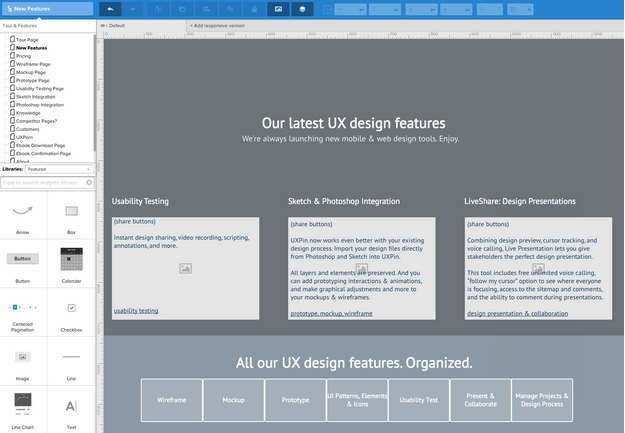Image resolution: width=625 pixels, height=433 pixels.
Task: Click dashed-selection icon right of Redo
Action: point(158,9)
